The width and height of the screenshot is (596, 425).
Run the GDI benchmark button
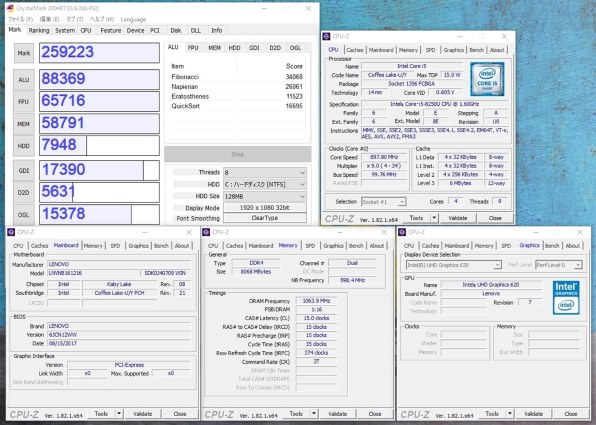(x=24, y=170)
